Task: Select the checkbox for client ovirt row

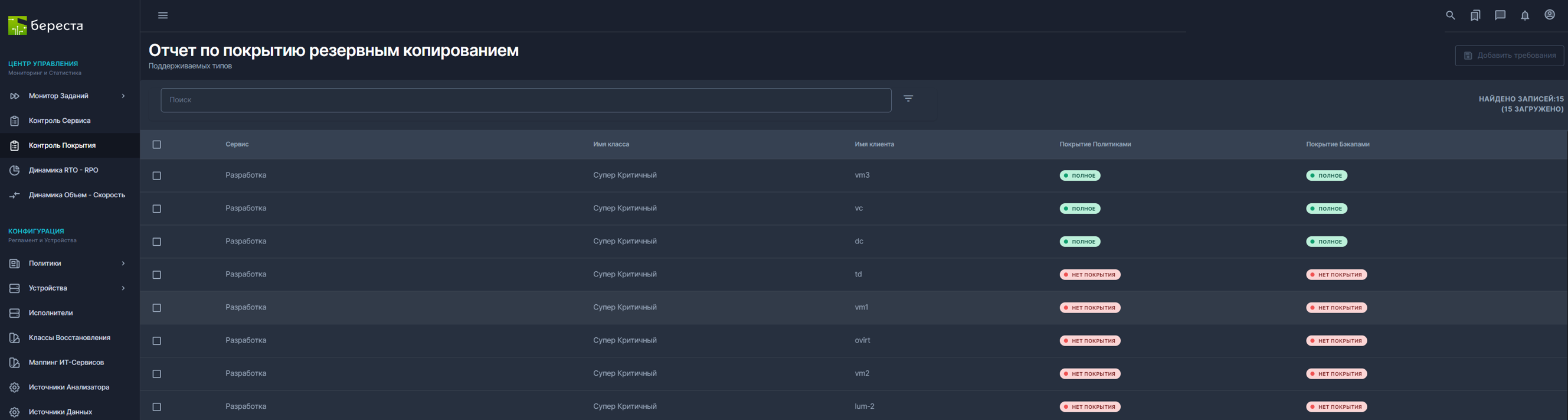Action: 156,341
